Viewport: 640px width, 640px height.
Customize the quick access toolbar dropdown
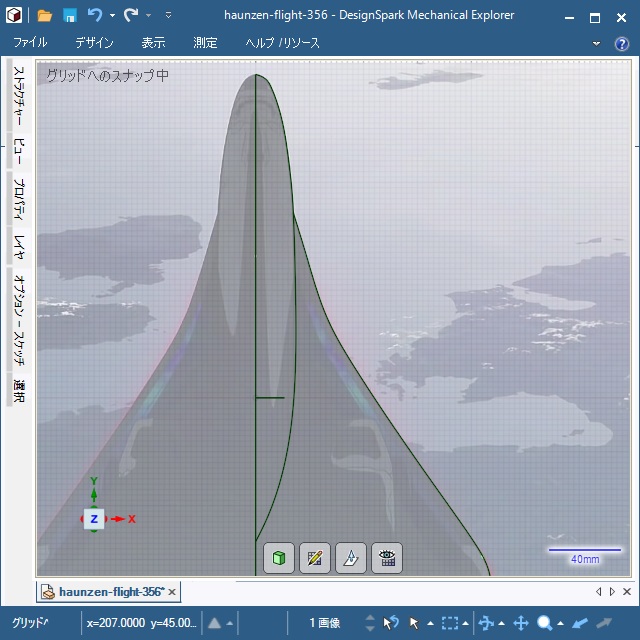(168, 16)
